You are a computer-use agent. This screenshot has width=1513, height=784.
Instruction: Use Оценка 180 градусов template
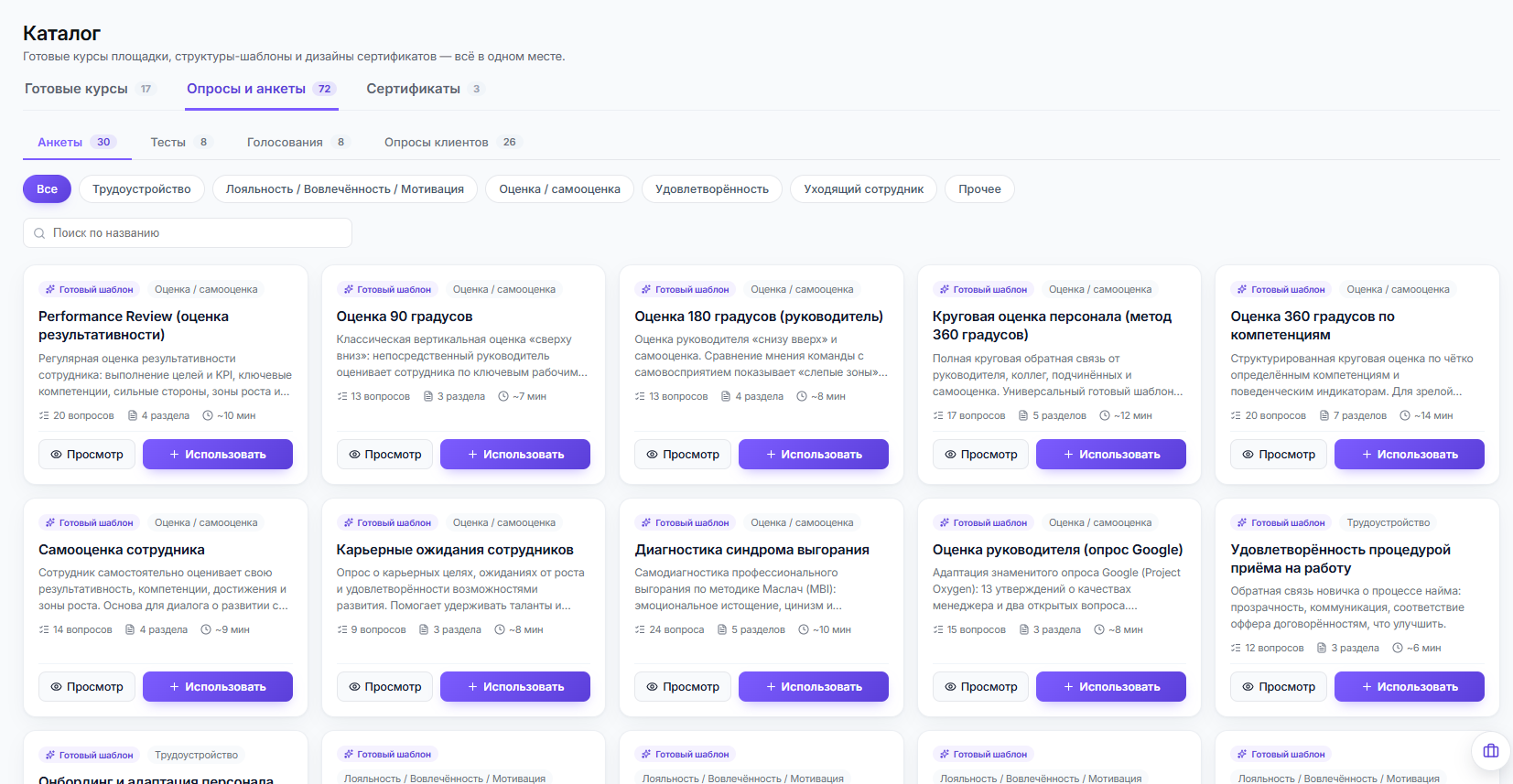click(x=814, y=455)
